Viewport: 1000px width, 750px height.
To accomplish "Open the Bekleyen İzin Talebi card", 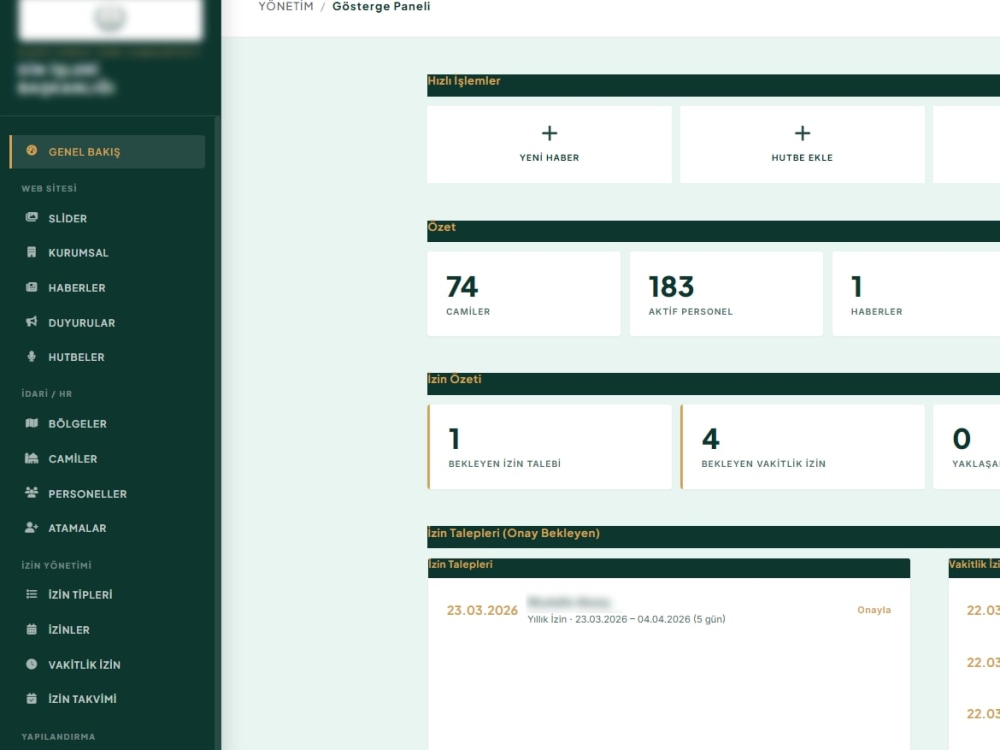I will click(549, 446).
